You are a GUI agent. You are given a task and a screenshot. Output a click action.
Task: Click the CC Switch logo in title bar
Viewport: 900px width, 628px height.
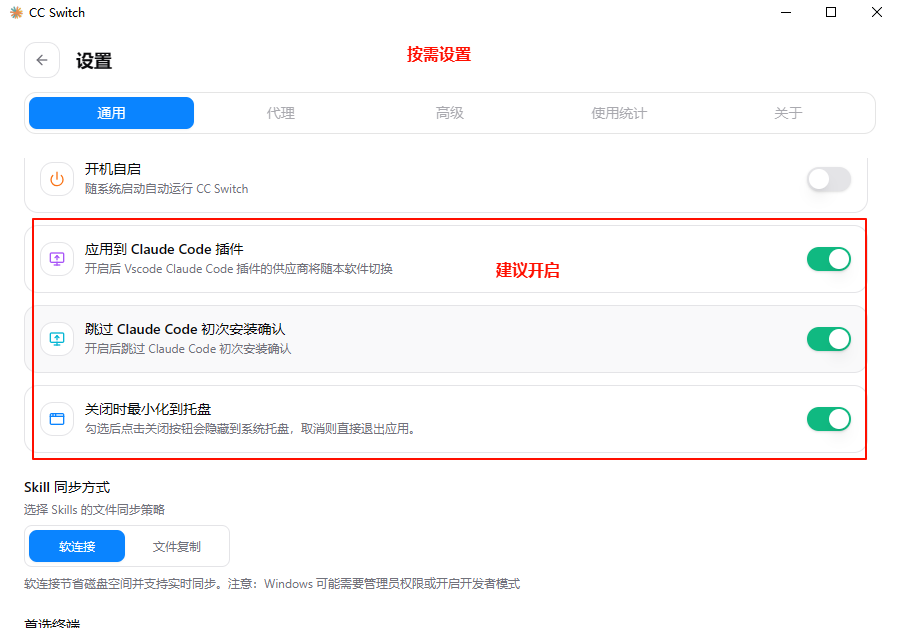16,13
